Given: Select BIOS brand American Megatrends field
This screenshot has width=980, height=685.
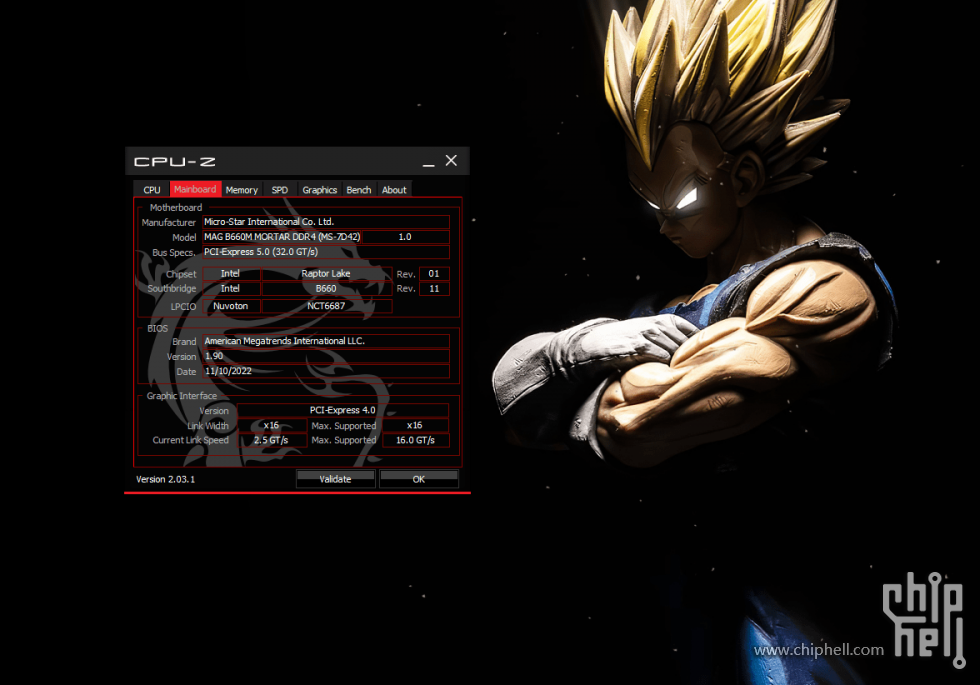Looking at the screenshot, I should pyautogui.click(x=326, y=341).
